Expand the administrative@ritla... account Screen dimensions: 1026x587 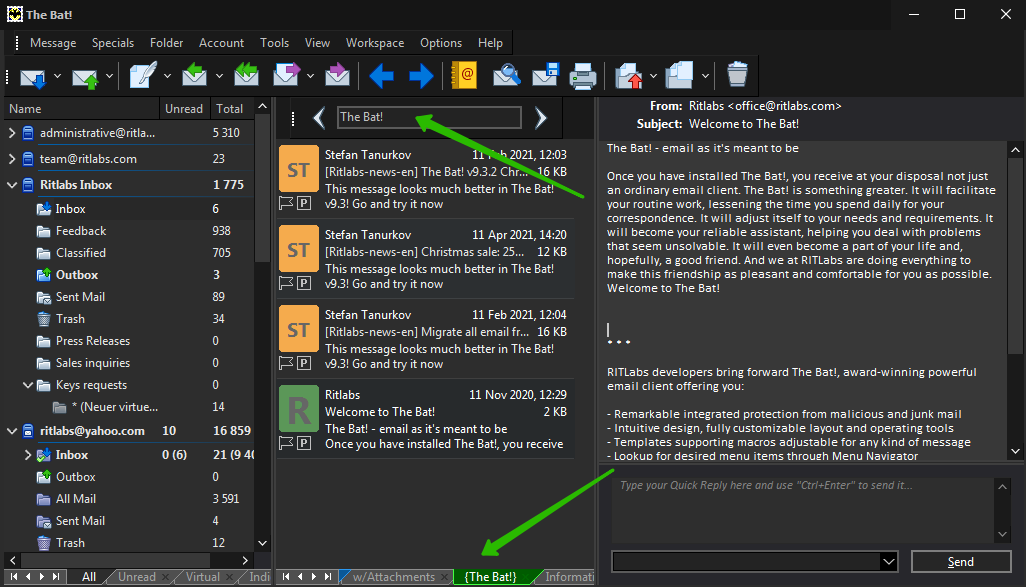12,133
